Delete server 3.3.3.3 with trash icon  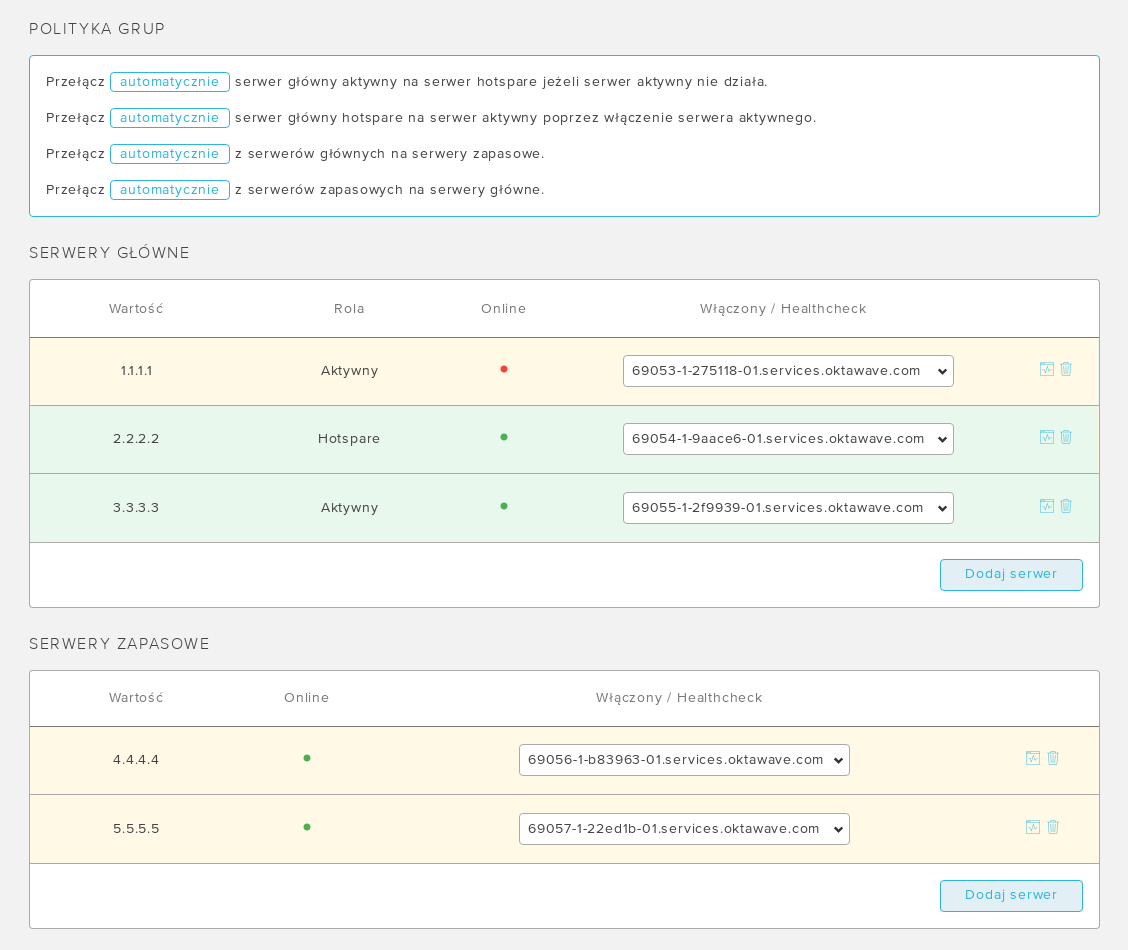(1066, 506)
